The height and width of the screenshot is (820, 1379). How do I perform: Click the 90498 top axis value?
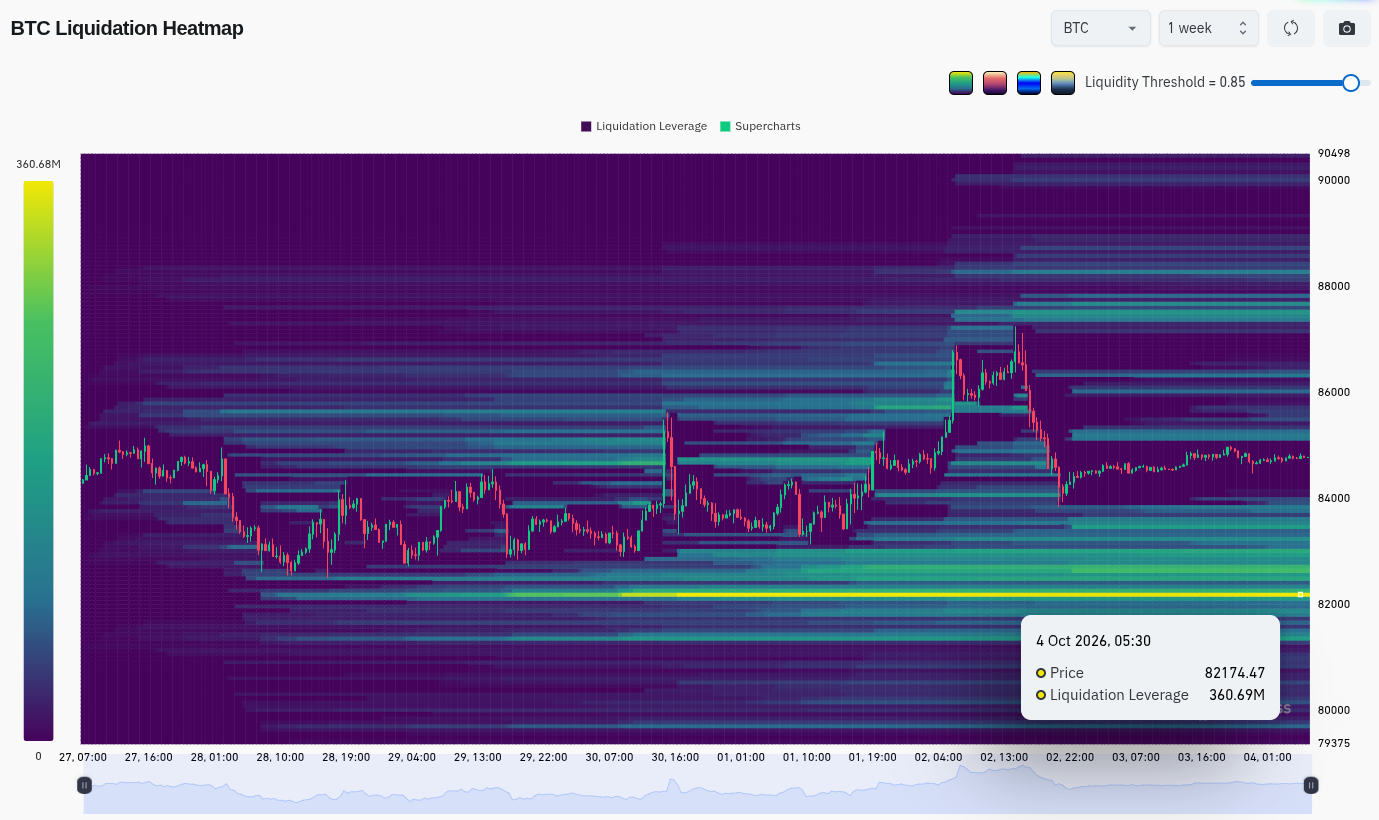[1334, 153]
